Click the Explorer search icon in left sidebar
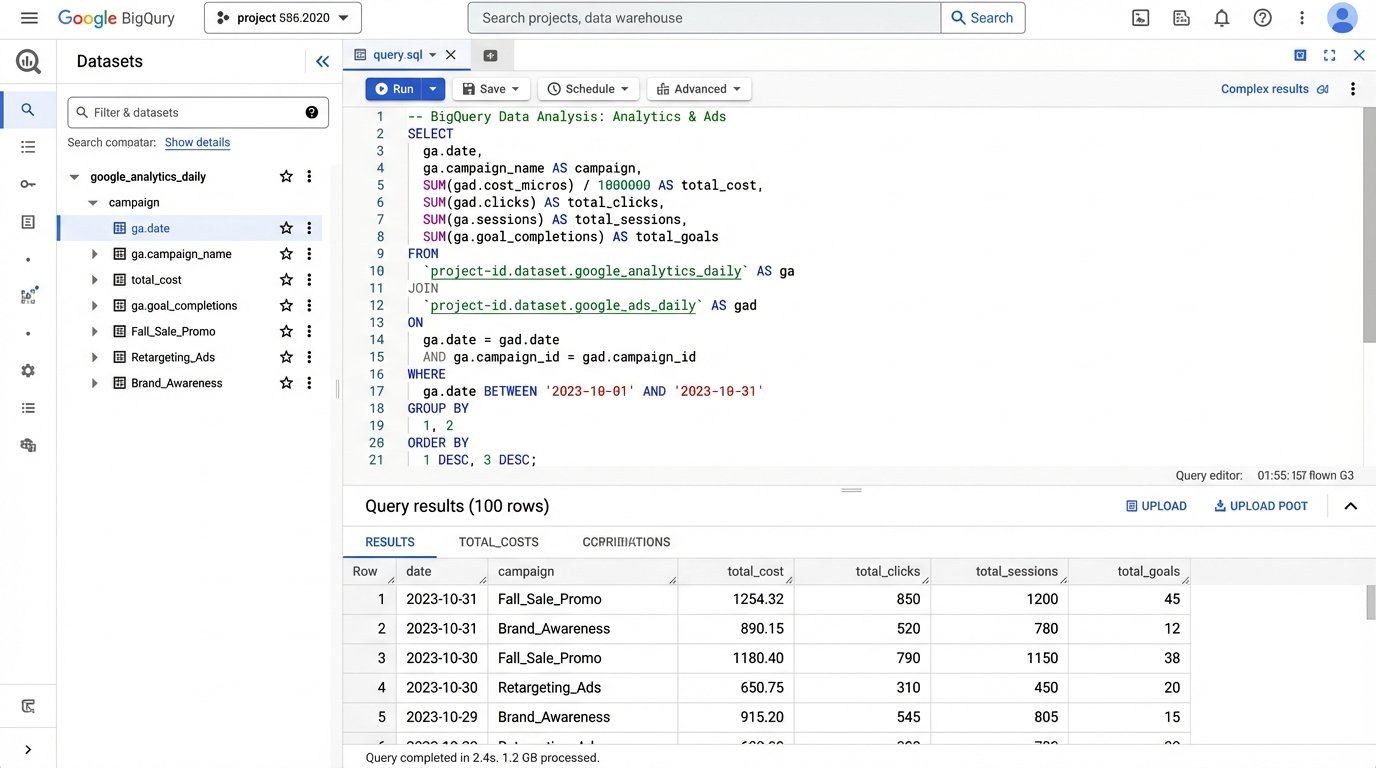 pyautogui.click(x=27, y=109)
